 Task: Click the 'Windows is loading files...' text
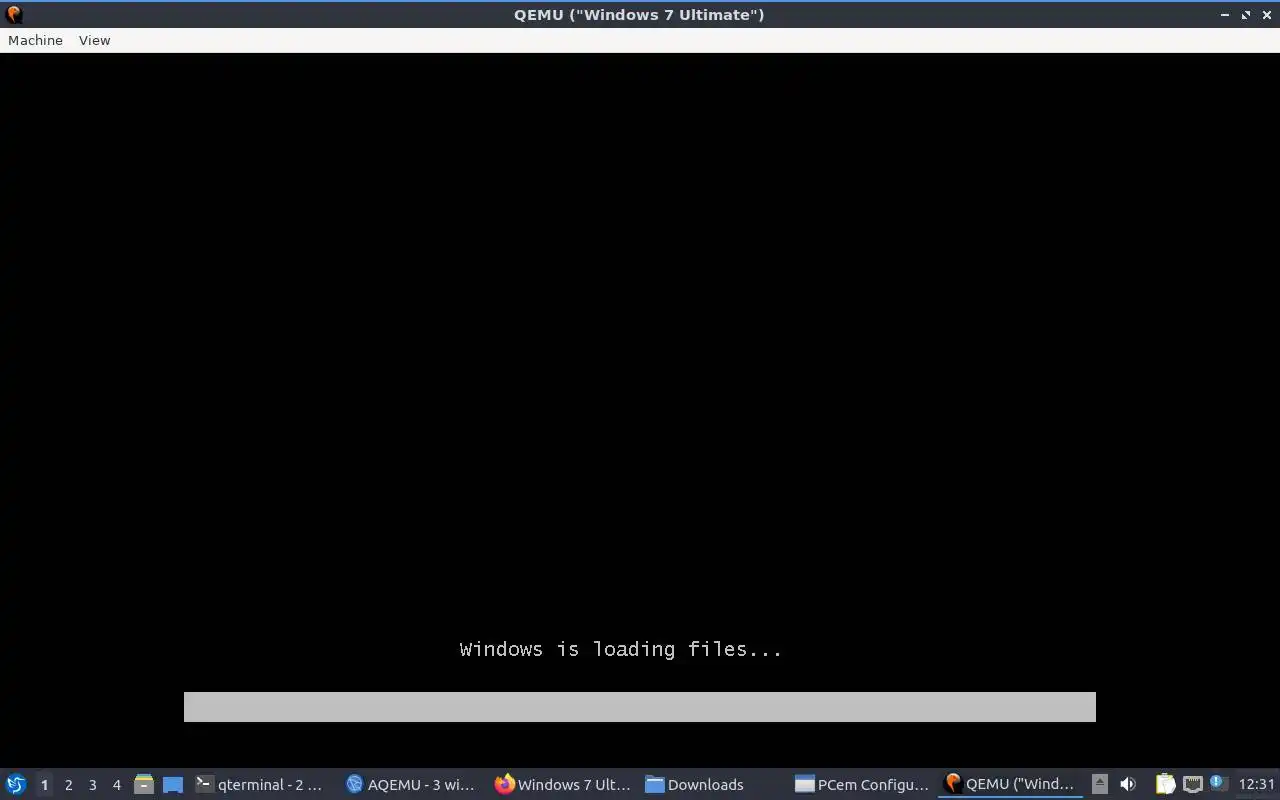click(621, 650)
